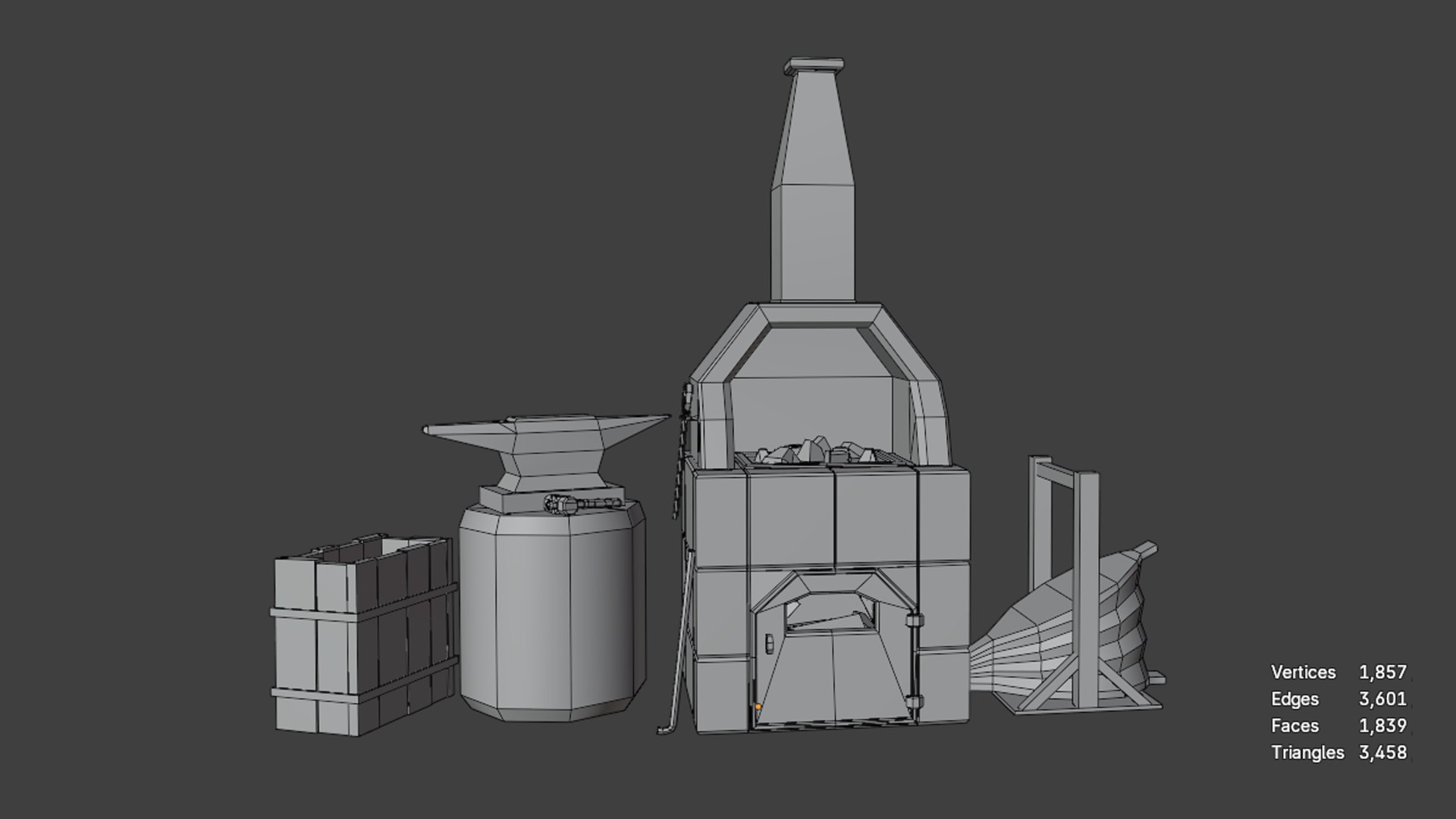Image resolution: width=1456 pixels, height=819 pixels.
Task: Click the edge count value 3,601
Action: coord(1382,698)
